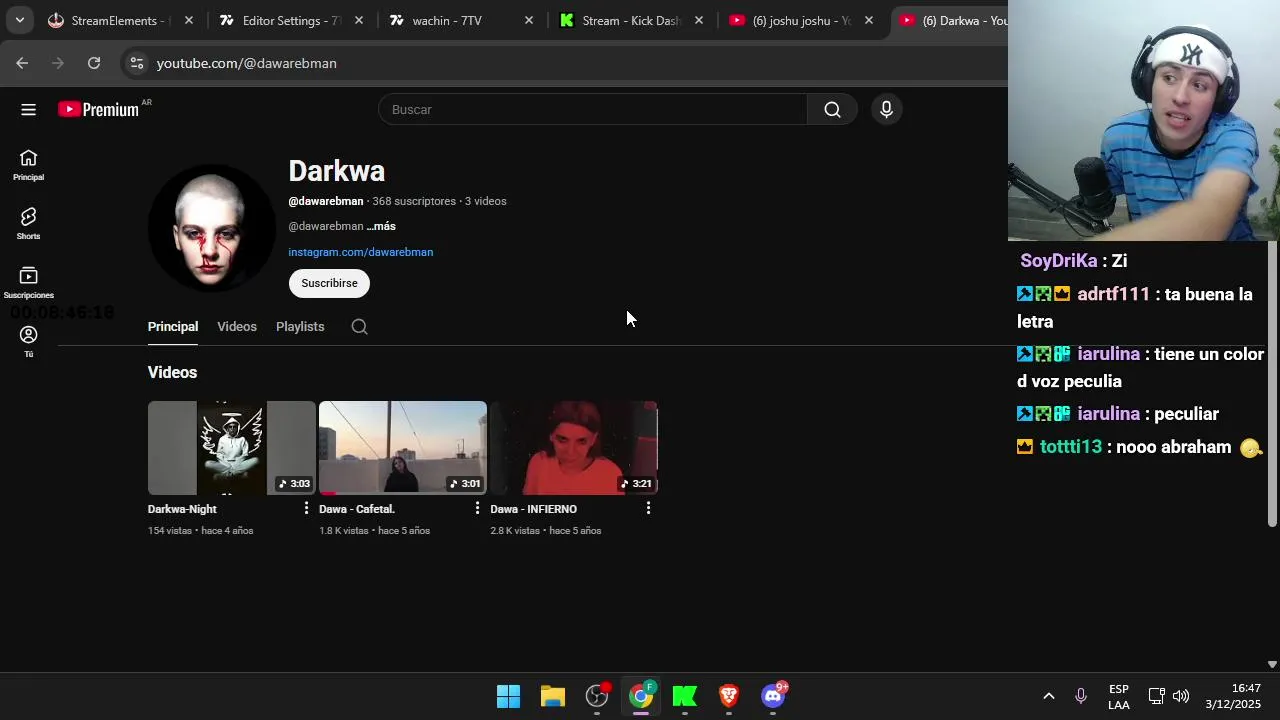Switch to Stream - Kick Dashboard tab
The image size is (1280, 720).
(630, 20)
